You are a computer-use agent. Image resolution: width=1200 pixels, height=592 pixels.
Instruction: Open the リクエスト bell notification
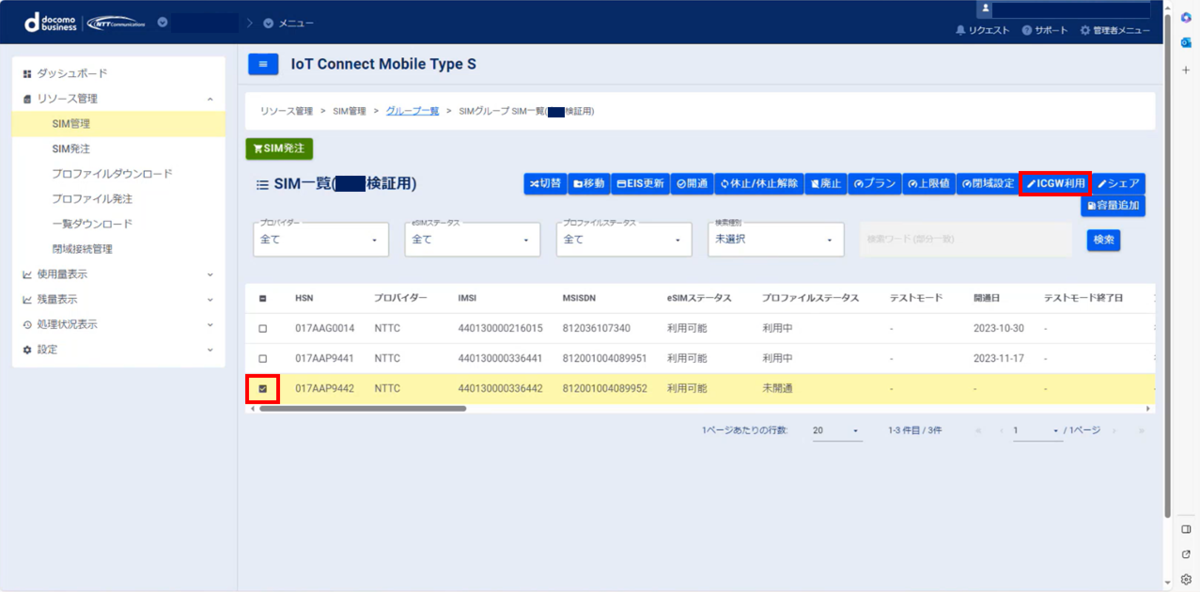click(983, 31)
